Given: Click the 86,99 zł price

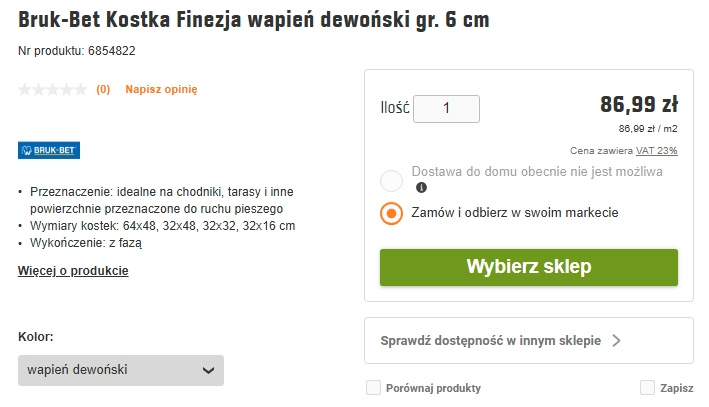Looking at the screenshot, I should 639,104.
